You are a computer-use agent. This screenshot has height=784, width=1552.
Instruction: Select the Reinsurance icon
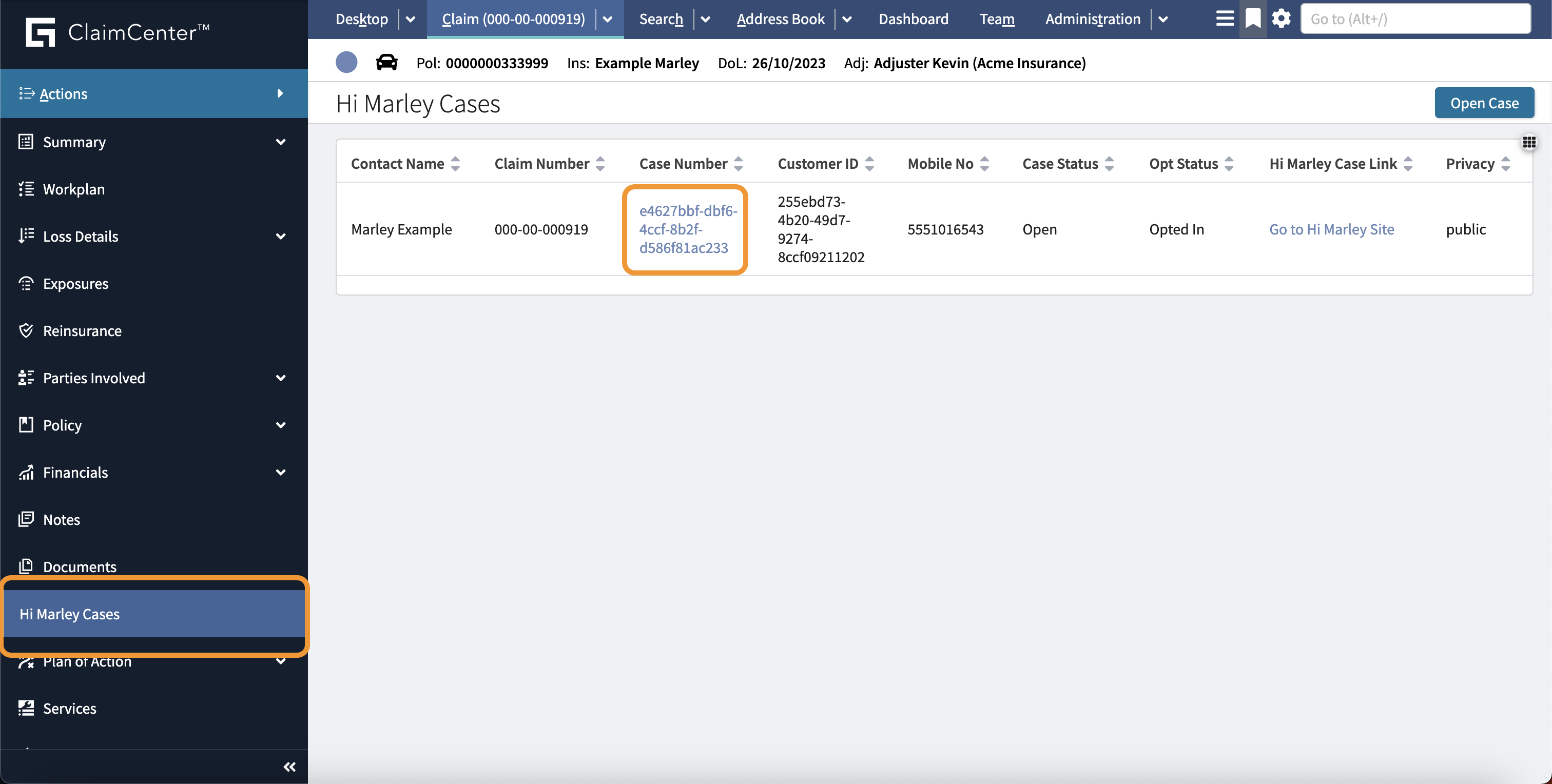[25, 330]
